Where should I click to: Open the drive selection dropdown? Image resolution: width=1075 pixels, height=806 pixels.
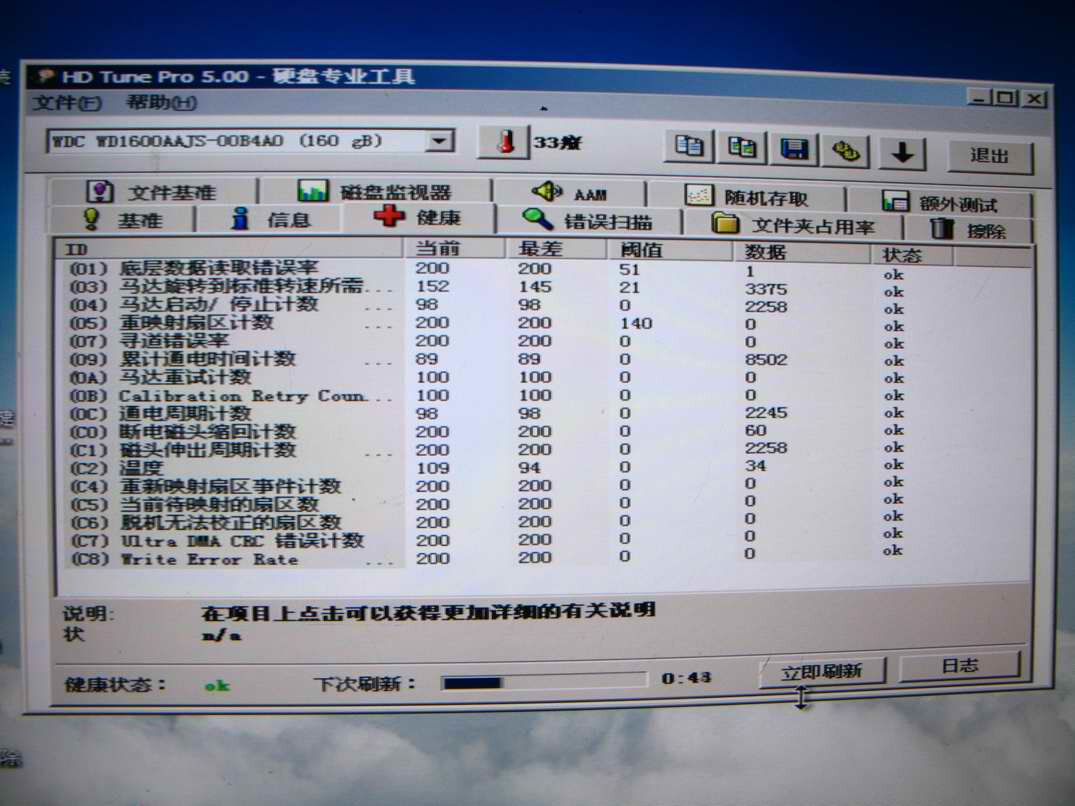(439, 141)
